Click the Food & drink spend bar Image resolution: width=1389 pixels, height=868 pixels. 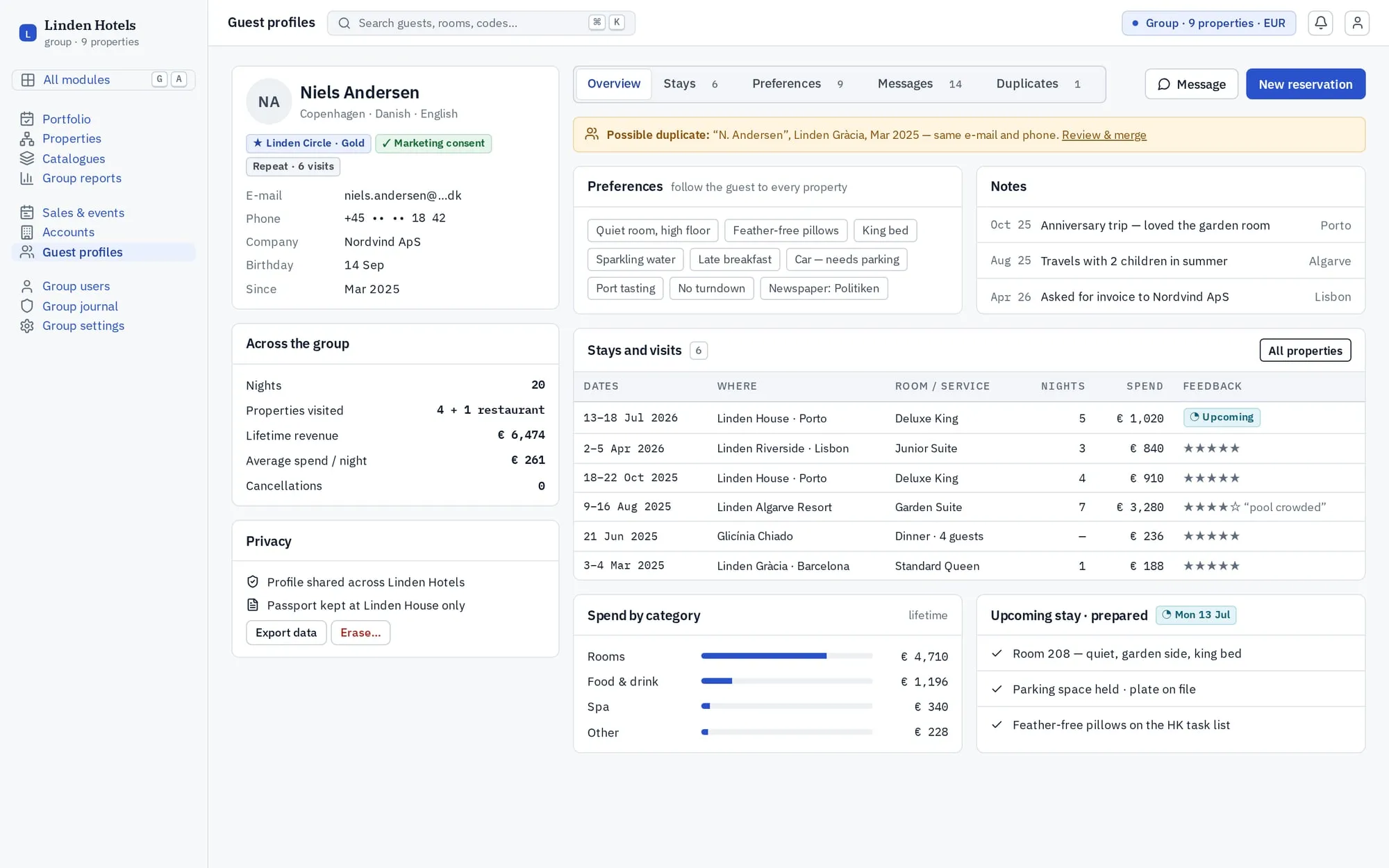click(x=786, y=681)
